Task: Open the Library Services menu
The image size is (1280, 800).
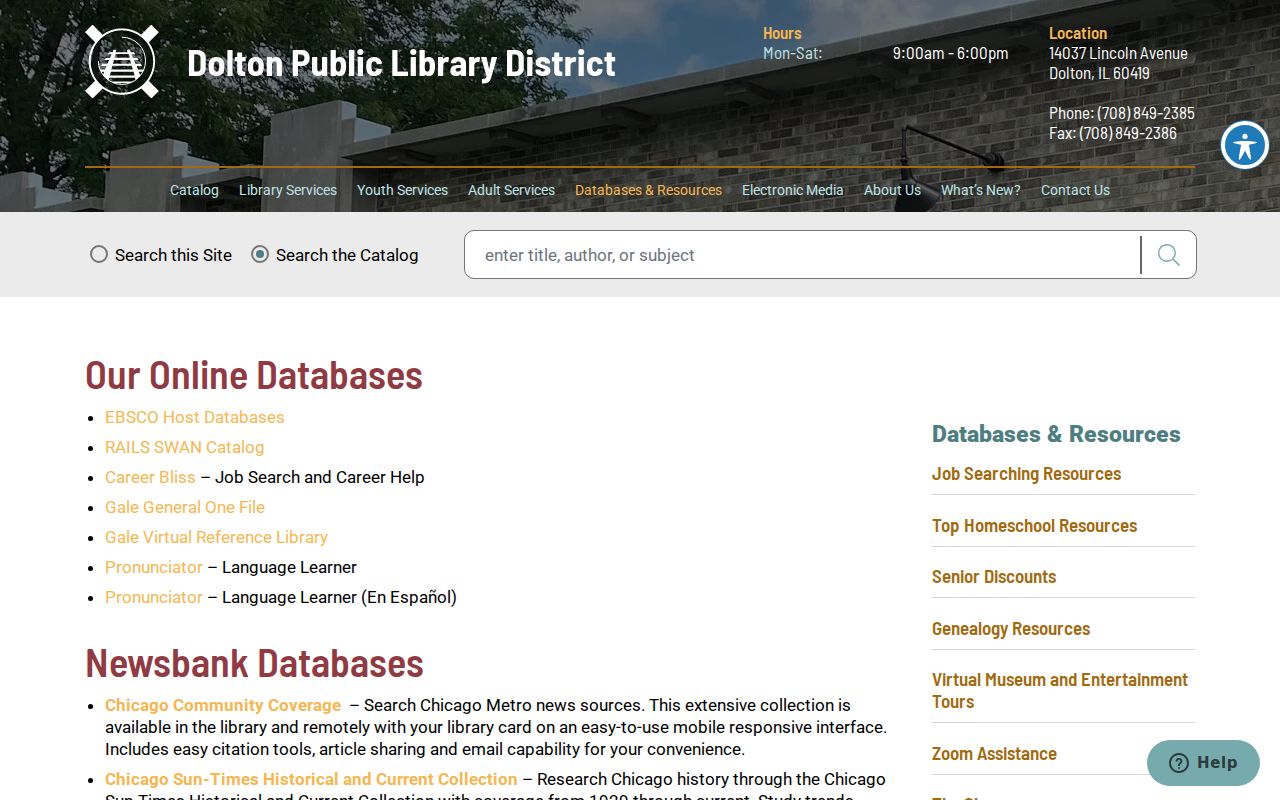Action: tap(288, 190)
